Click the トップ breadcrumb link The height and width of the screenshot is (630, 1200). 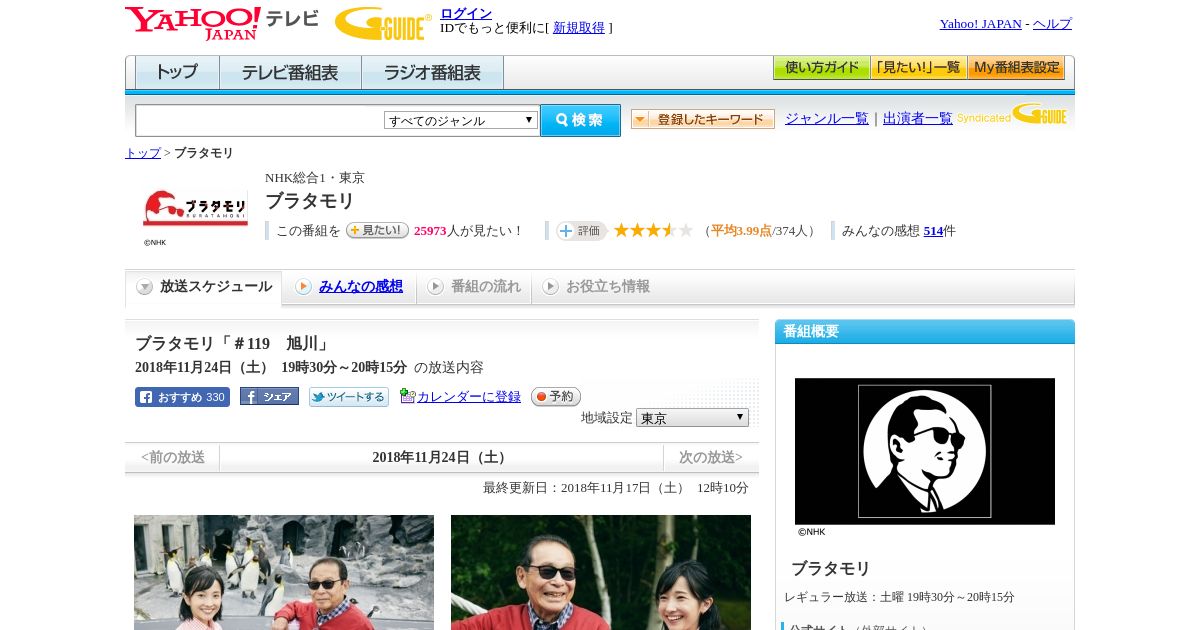143,153
